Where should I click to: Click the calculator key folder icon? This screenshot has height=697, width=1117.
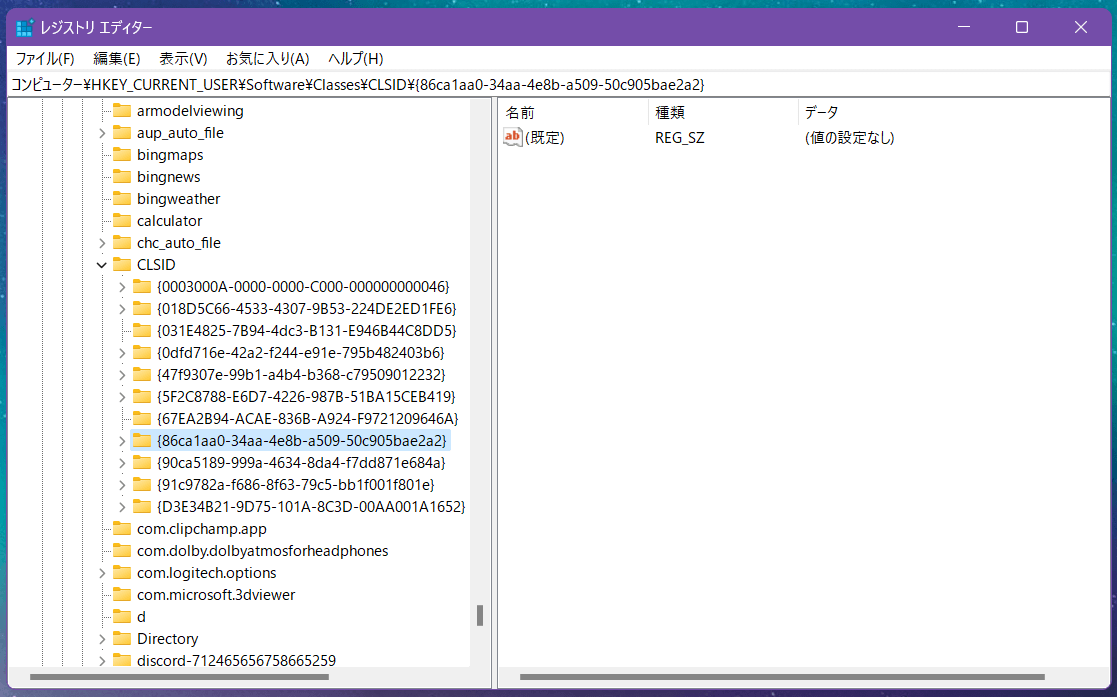[x=122, y=221]
